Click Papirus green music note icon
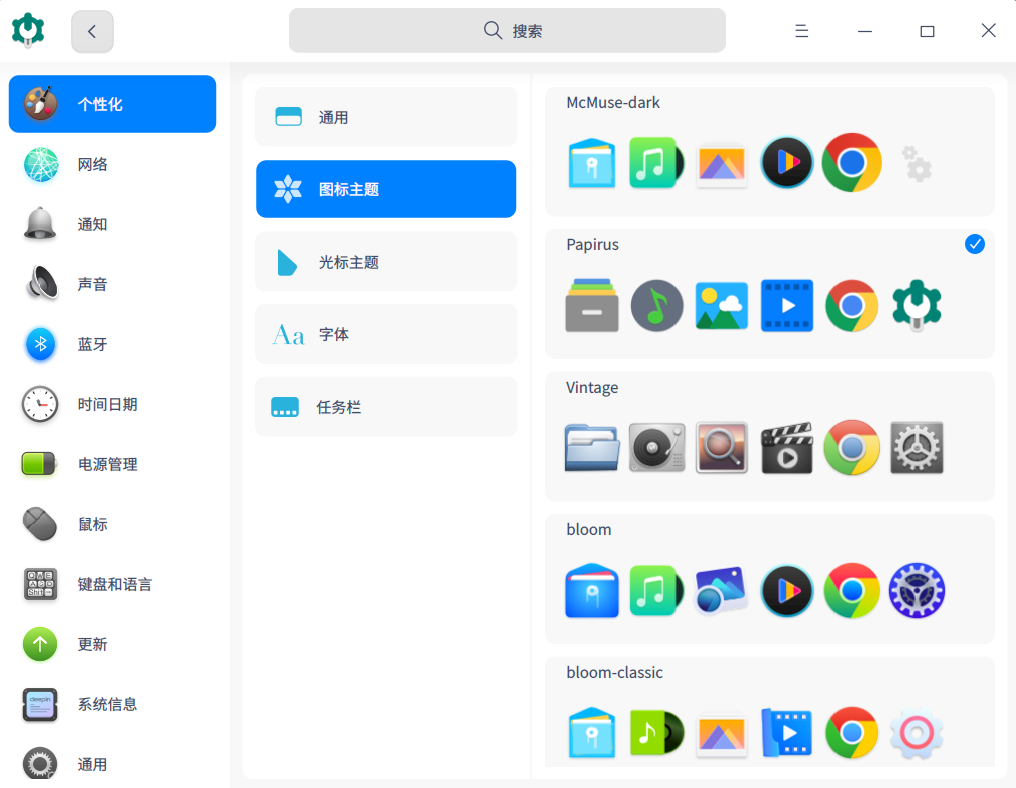This screenshot has height=788, width=1016. click(x=657, y=305)
